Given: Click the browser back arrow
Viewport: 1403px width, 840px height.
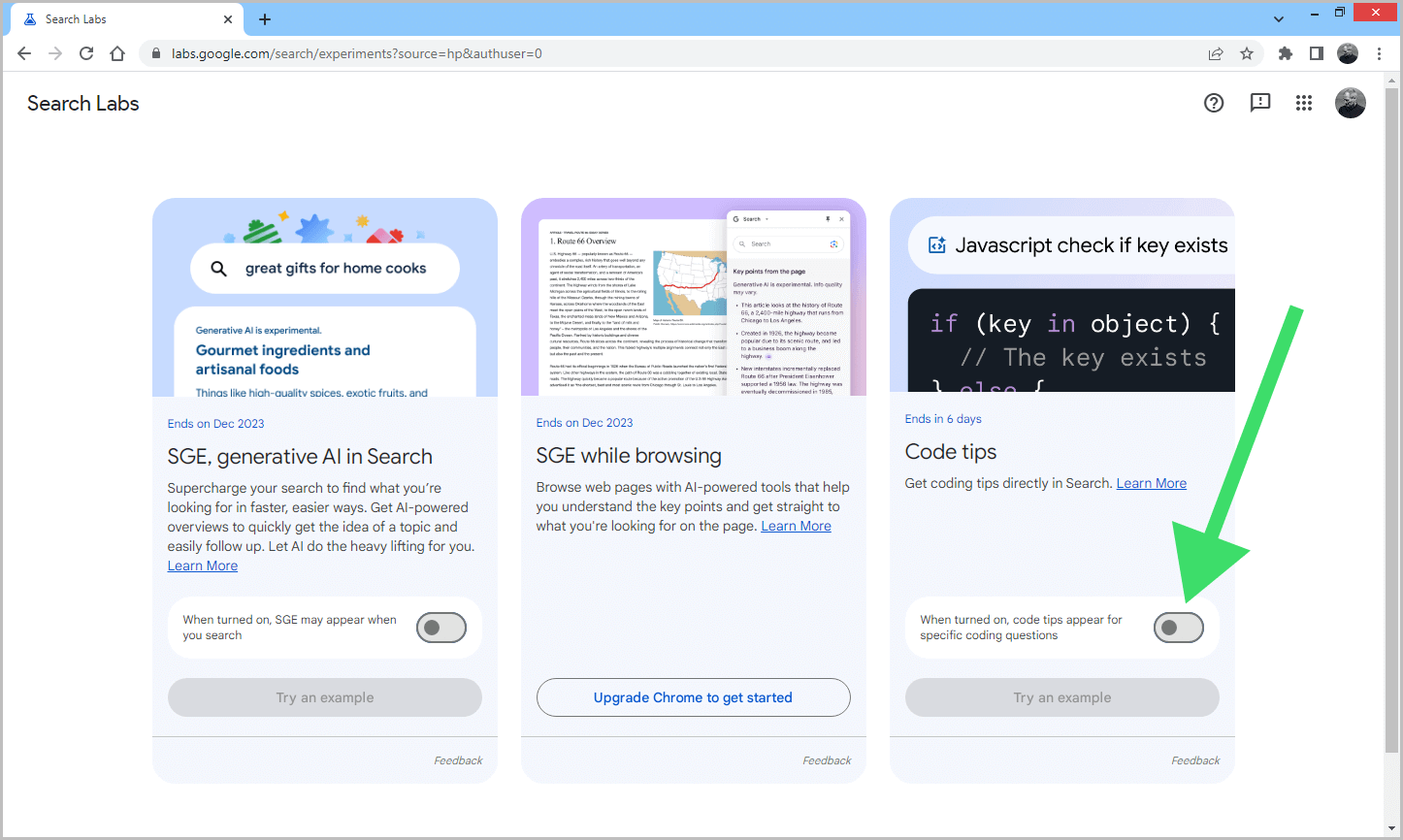Looking at the screenshot, I should pos(24,54).
